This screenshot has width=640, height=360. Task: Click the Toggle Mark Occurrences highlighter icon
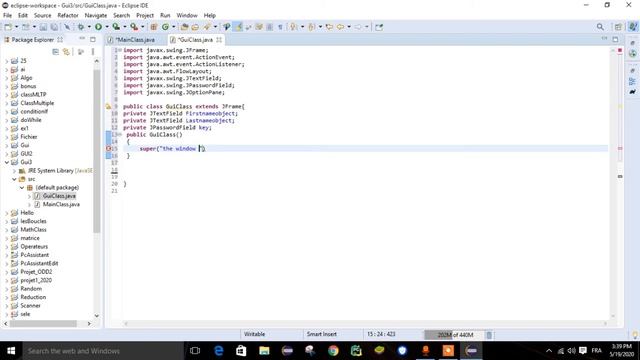238,27
